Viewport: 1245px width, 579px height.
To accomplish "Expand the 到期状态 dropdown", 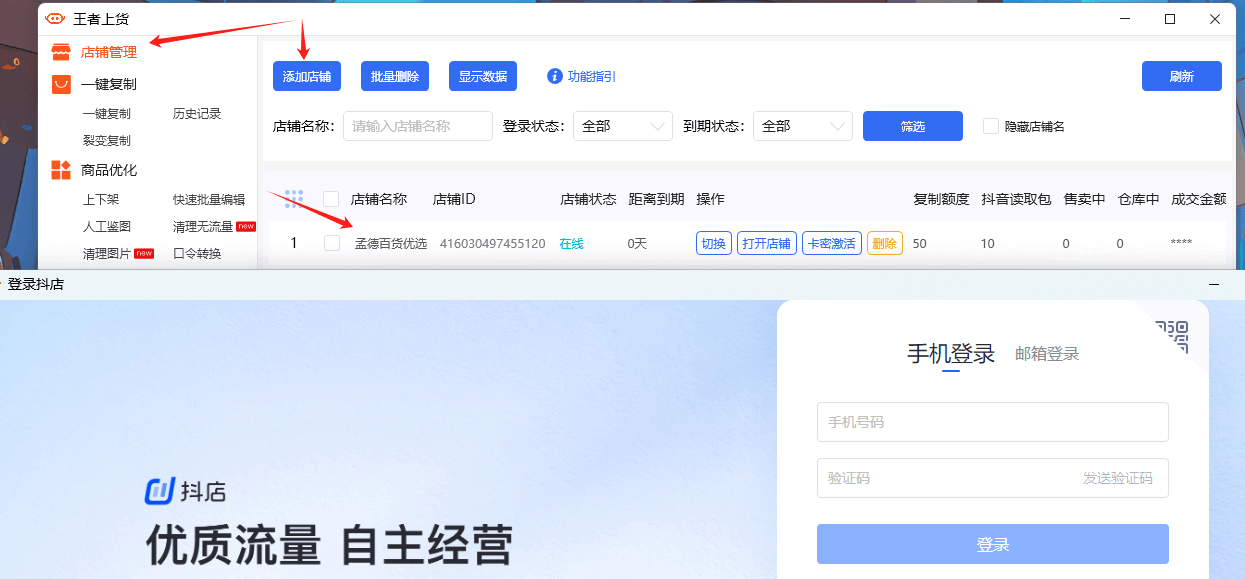I will click(802, 125).
